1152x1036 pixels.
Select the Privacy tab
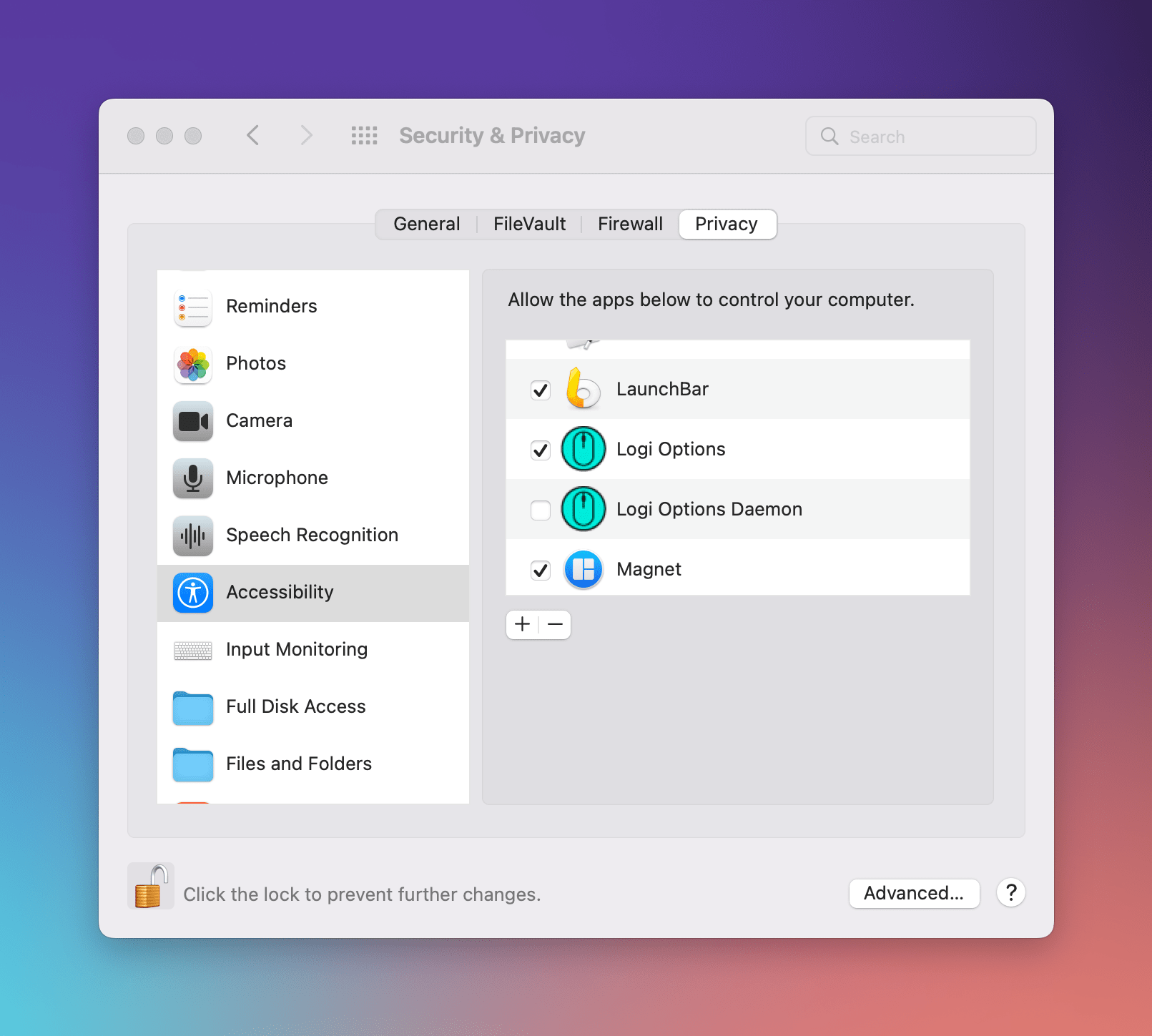click(x=727, y=224)
